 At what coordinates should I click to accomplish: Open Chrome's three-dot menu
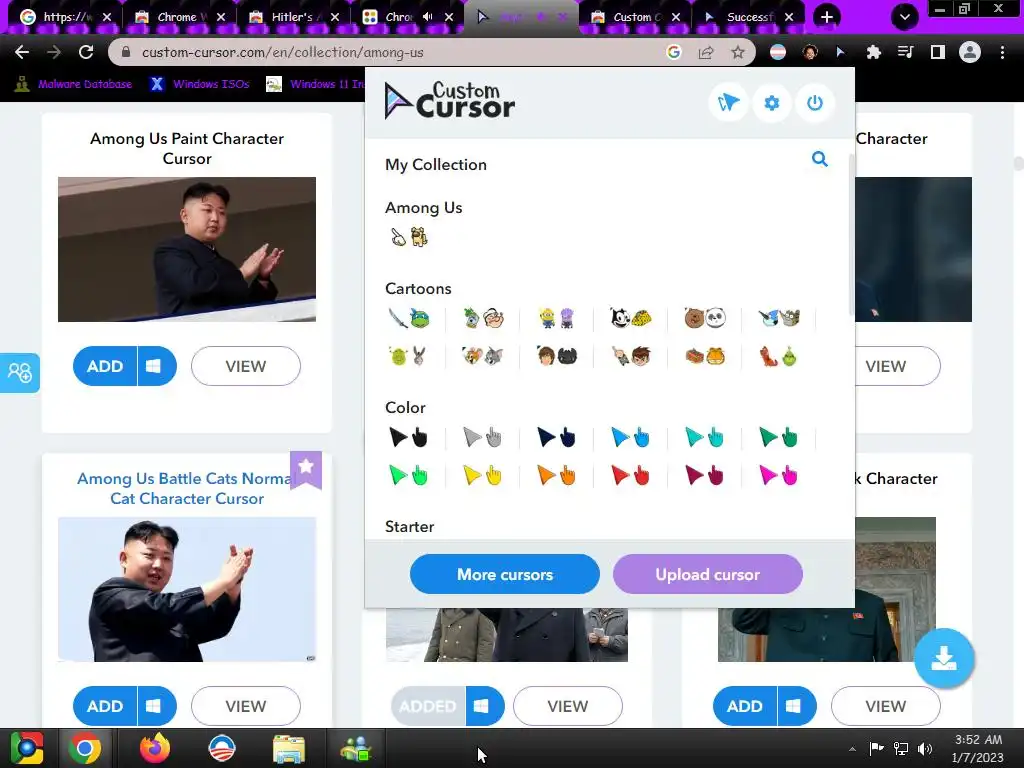(1002, 52)
